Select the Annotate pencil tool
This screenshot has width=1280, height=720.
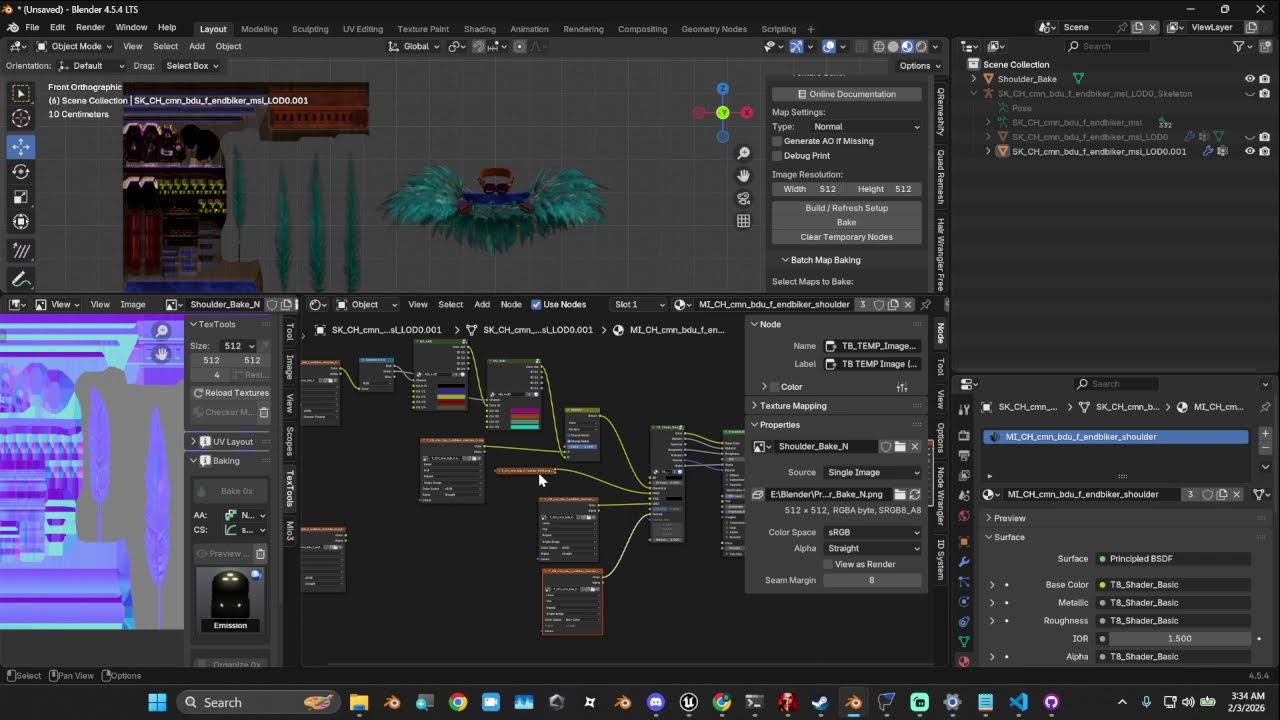[21, 279]
